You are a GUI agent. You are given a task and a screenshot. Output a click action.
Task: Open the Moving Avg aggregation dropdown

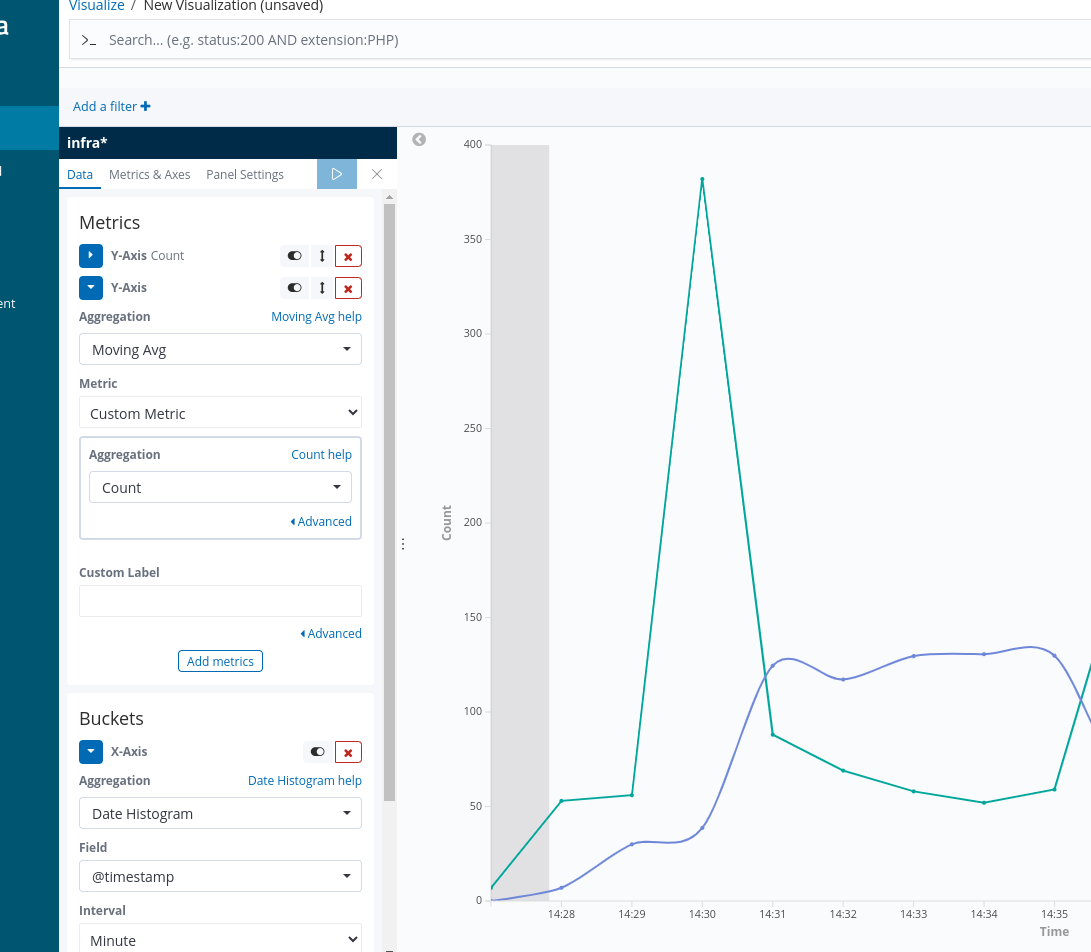tap(220, 350)
